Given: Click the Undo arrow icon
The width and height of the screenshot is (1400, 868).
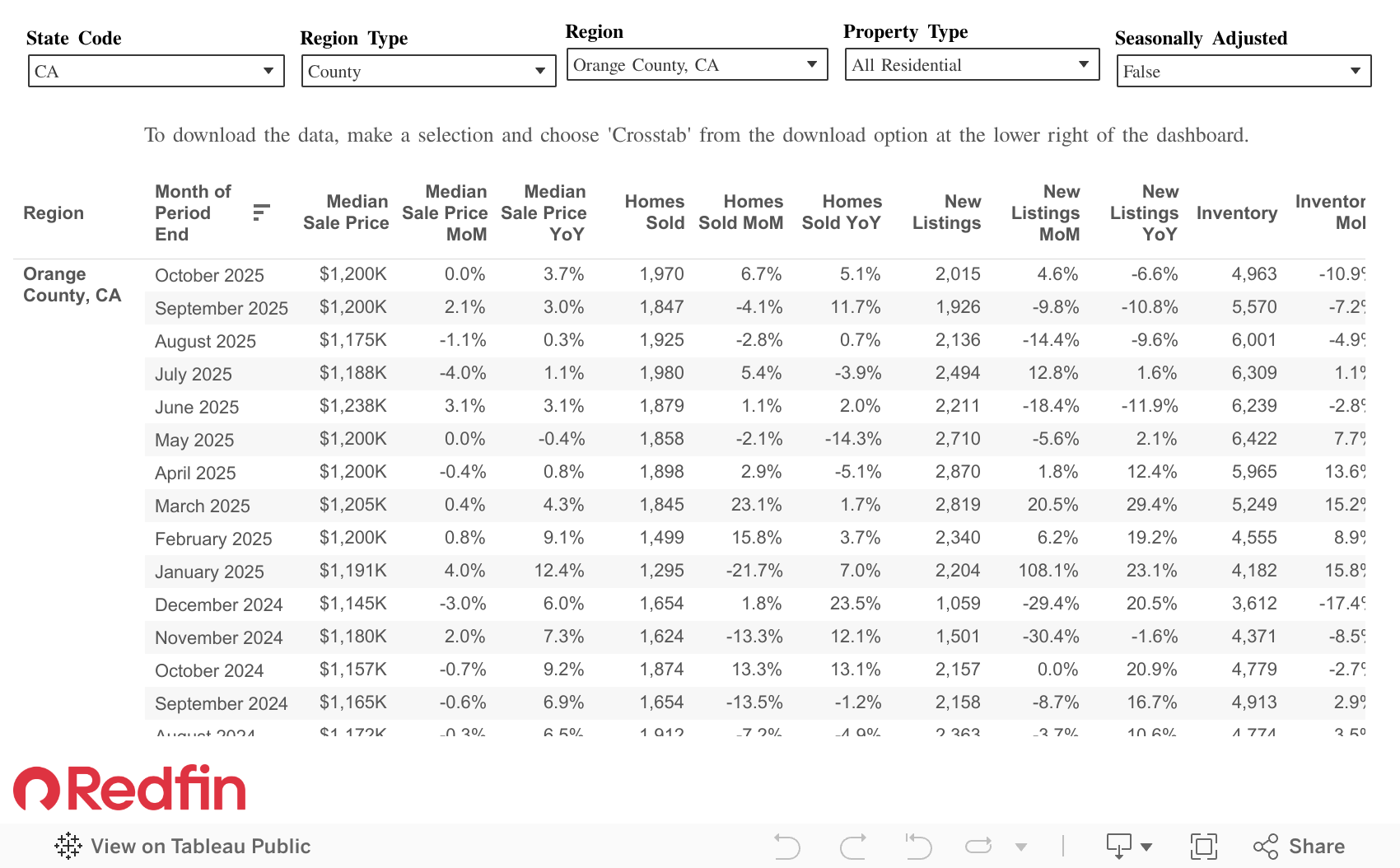Looking at the screenshot, I should point(786,846).
